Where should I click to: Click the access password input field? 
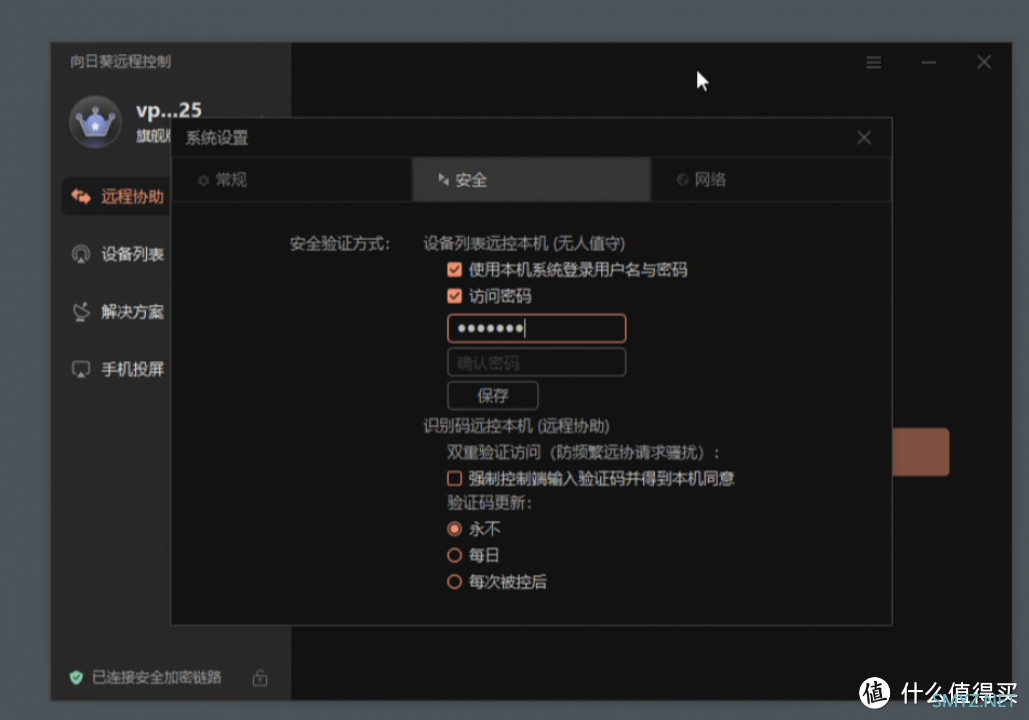coord(537,328)
